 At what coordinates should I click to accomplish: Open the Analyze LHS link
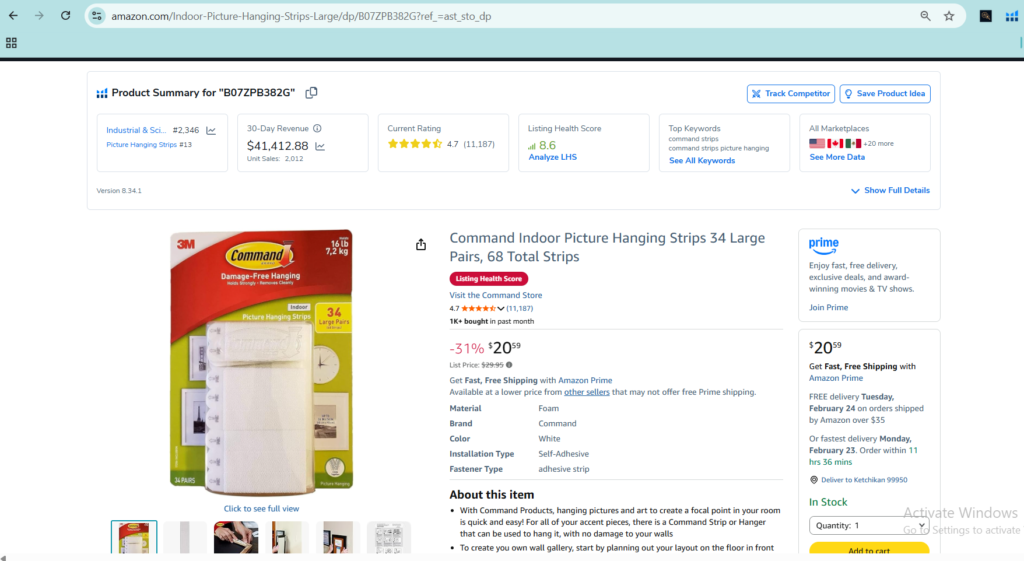pos(552,157)
